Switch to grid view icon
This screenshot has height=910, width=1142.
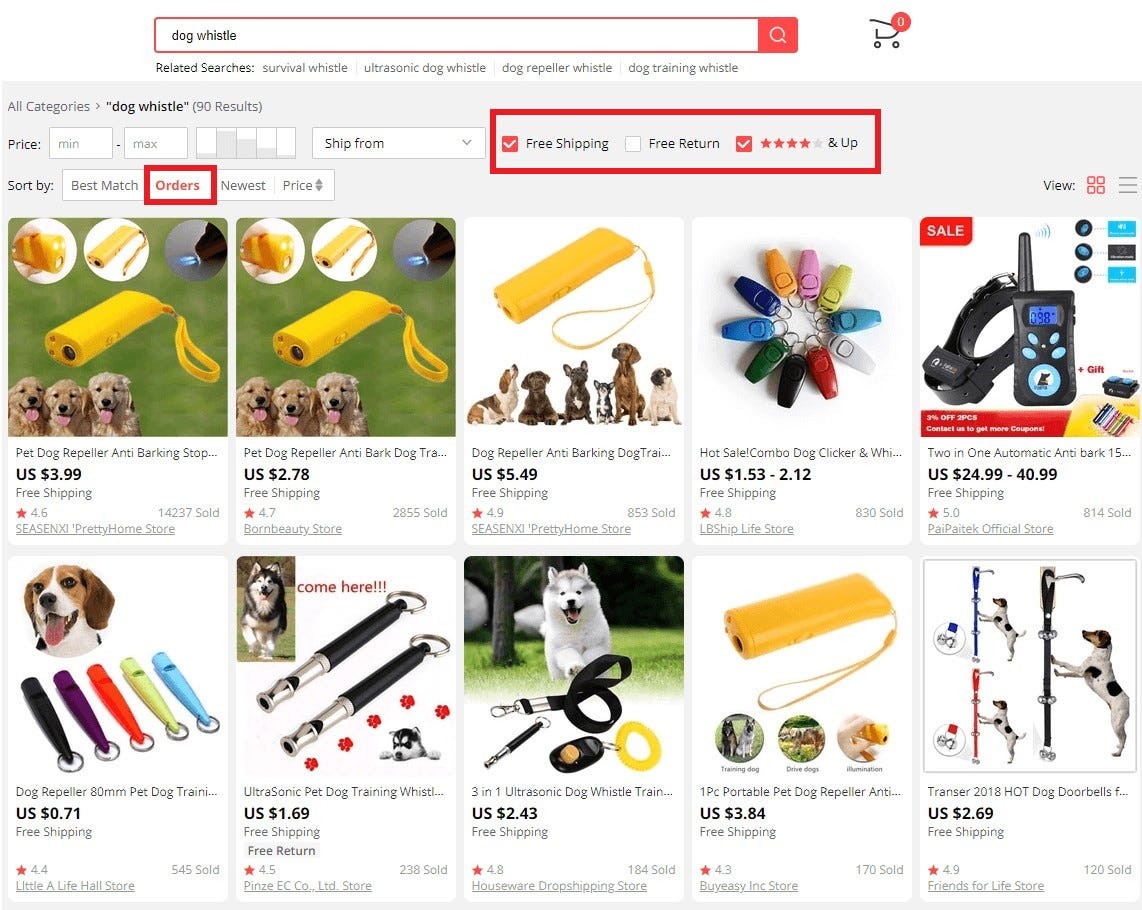click(x=1095, y=185)
